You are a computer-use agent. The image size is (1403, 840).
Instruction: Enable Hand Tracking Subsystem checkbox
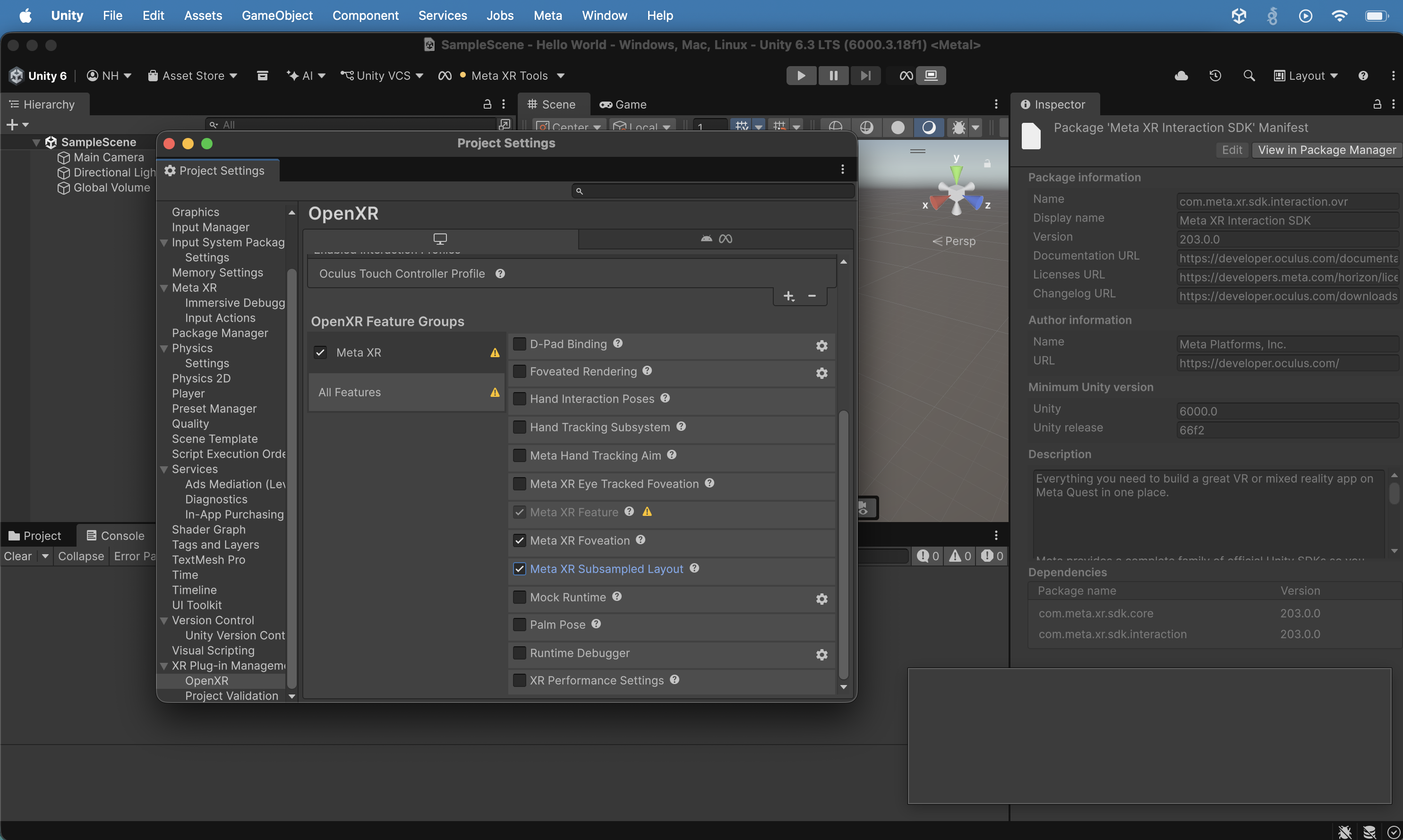[519, 427]
